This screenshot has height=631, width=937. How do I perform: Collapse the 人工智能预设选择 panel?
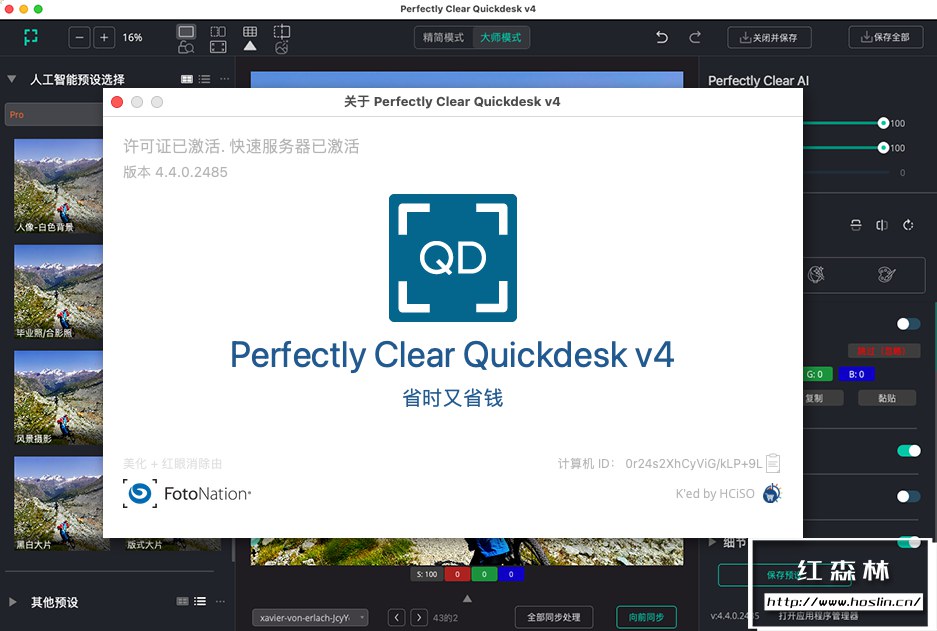point(11,79)
